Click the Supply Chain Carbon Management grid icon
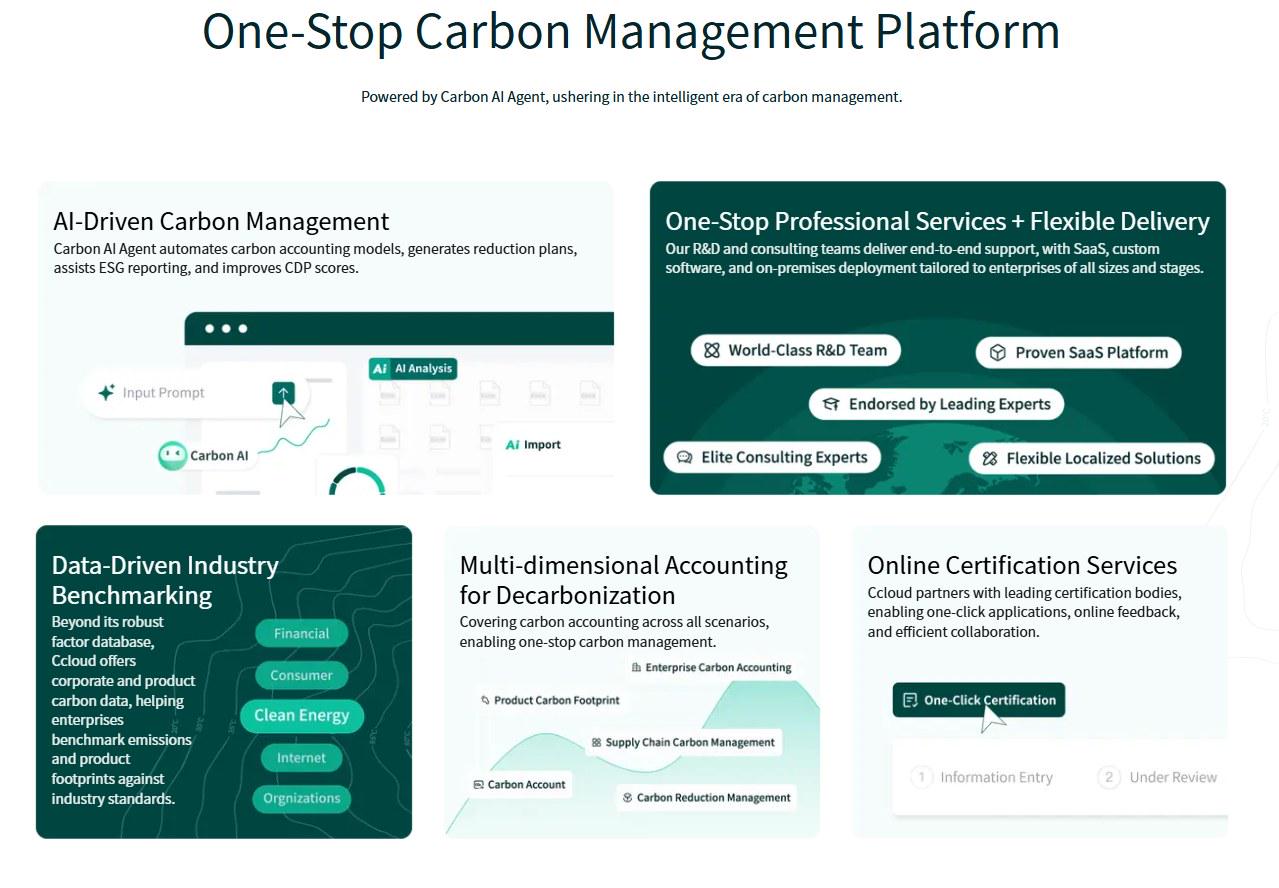1279x888 pixels. tap(597, 742)
